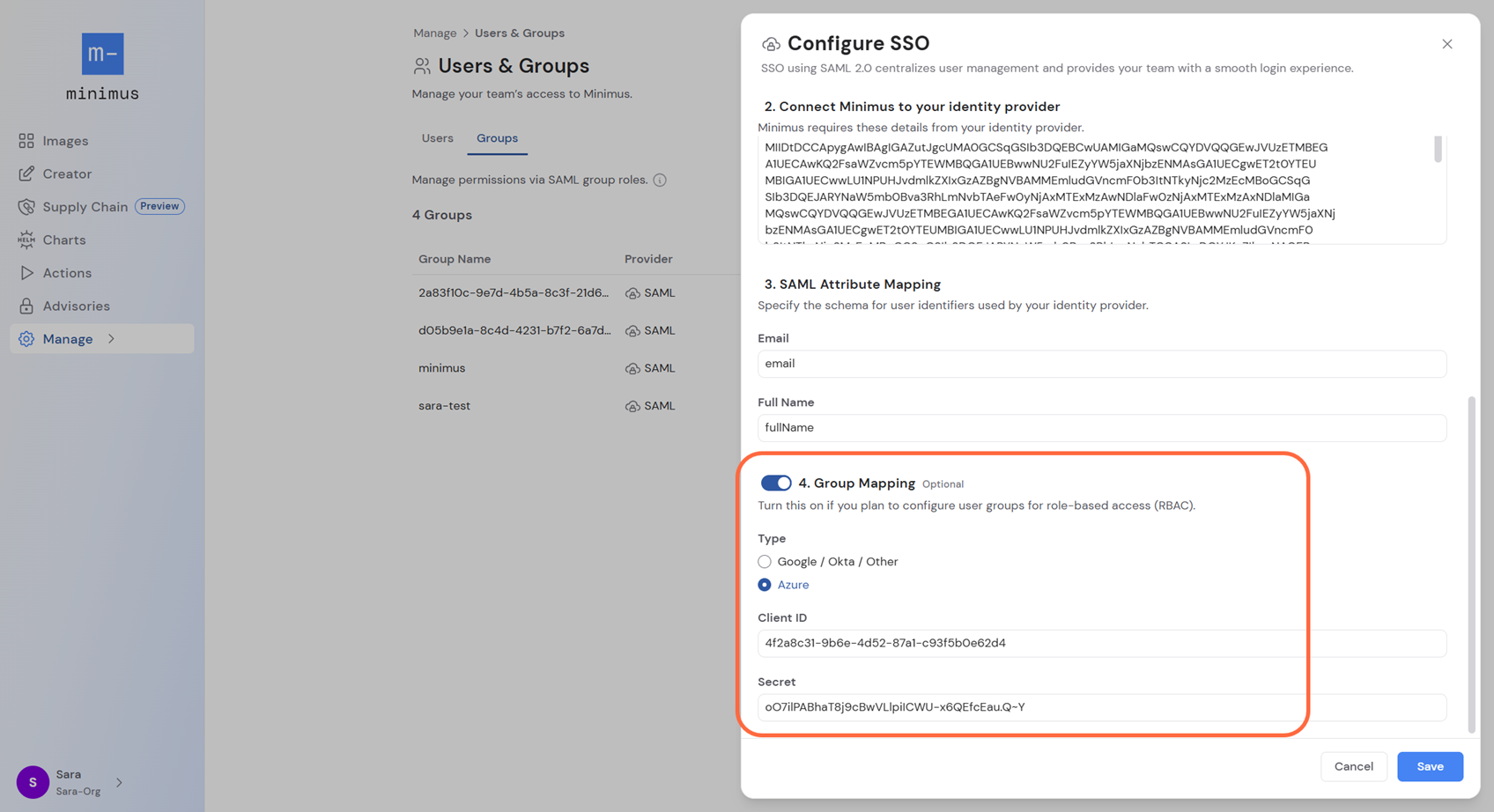1494x812 pixels.
Task: Click the Charts helm icon
Action: tap(26, 240)
